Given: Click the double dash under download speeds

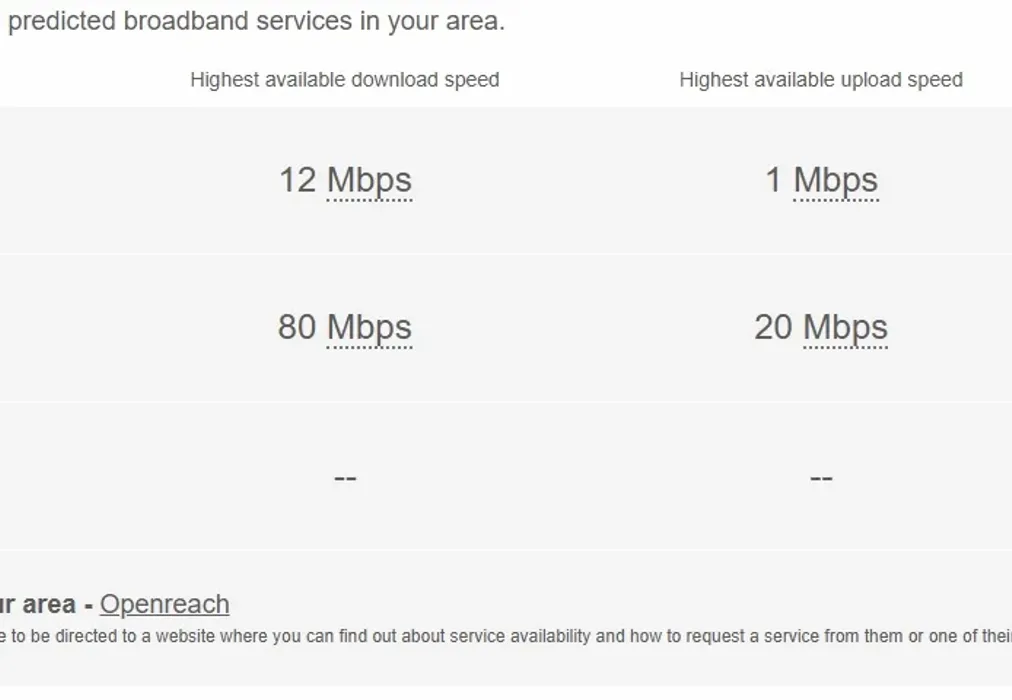Looking at the screenshot, I should 345,478.
